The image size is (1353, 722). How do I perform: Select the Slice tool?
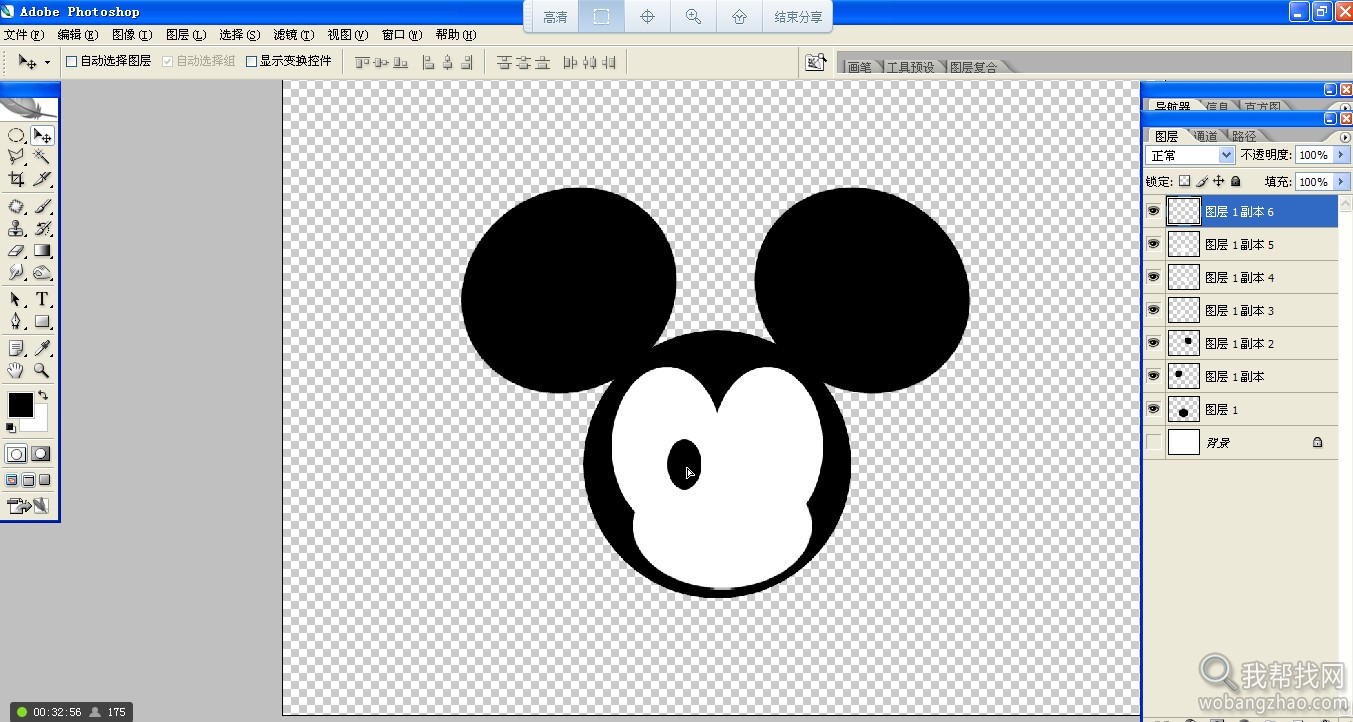point(42,179)
